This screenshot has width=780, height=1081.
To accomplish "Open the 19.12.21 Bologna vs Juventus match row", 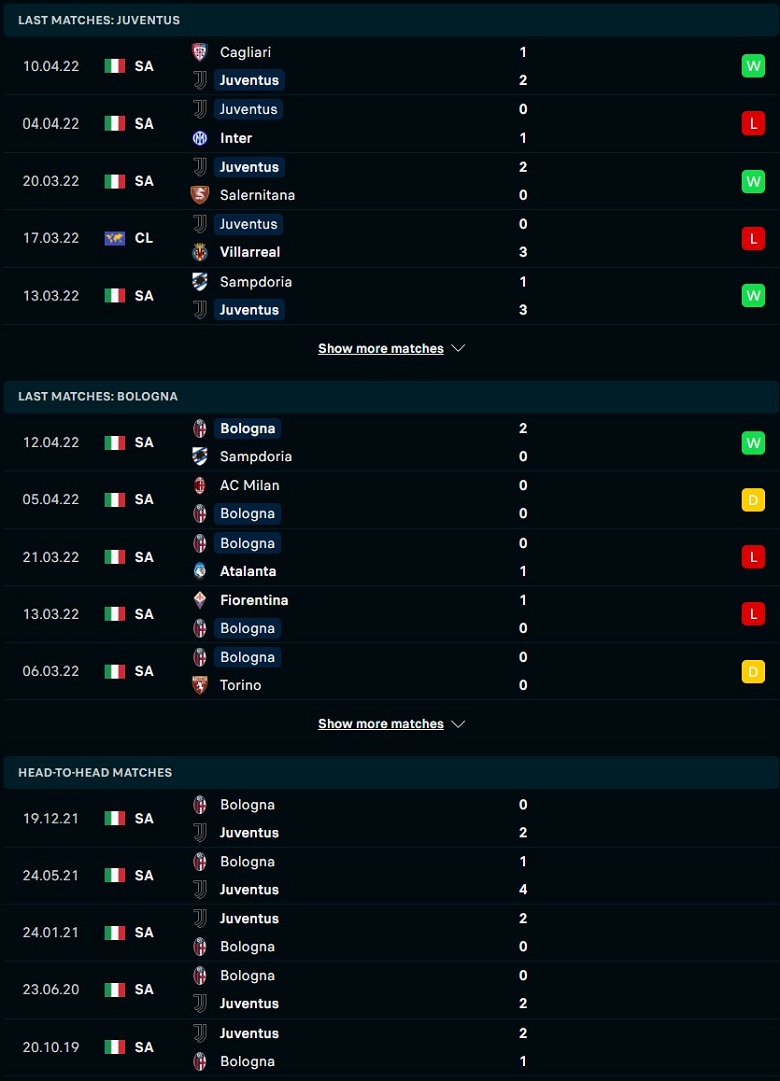I will 391,818.
